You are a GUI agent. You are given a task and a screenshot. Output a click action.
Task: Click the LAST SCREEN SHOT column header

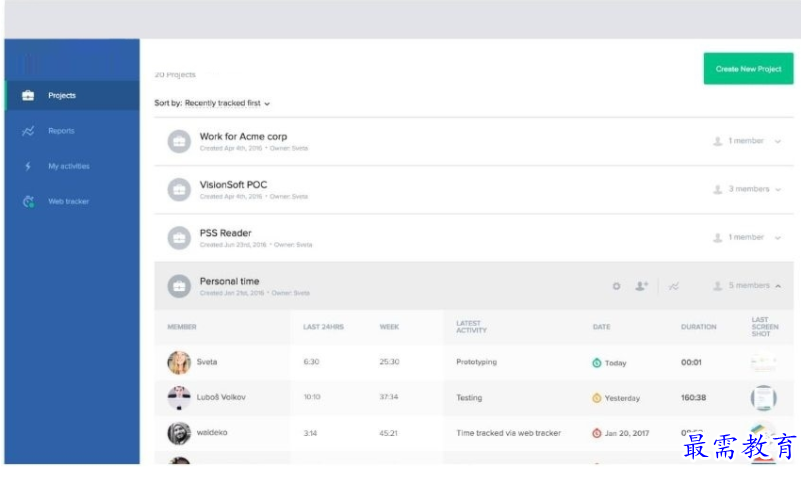point(765,327)
